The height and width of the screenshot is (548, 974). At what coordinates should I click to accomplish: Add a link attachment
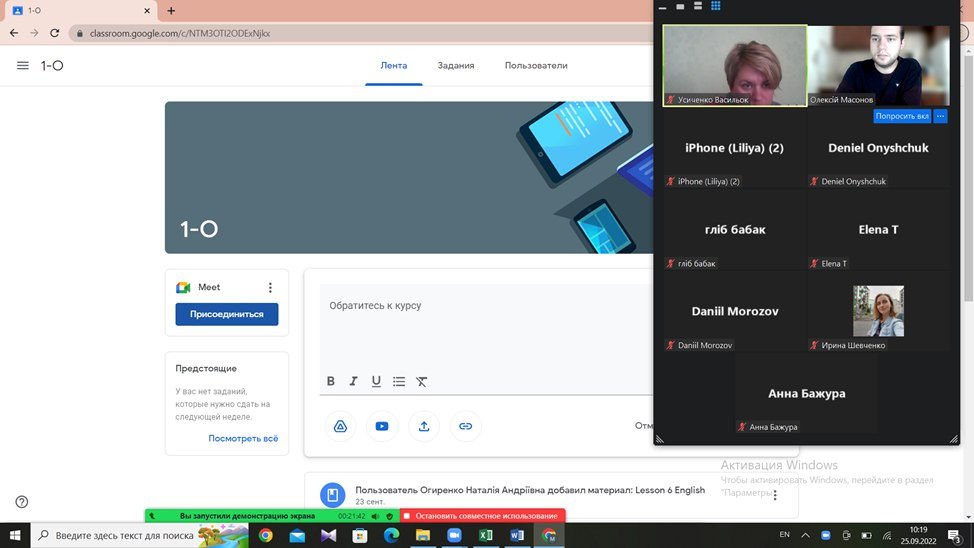(x=465, y=426)
